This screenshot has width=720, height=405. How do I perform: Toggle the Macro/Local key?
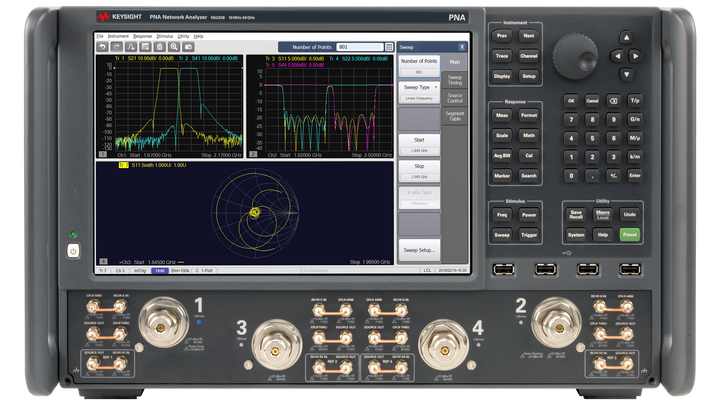(x=603, y=213)
